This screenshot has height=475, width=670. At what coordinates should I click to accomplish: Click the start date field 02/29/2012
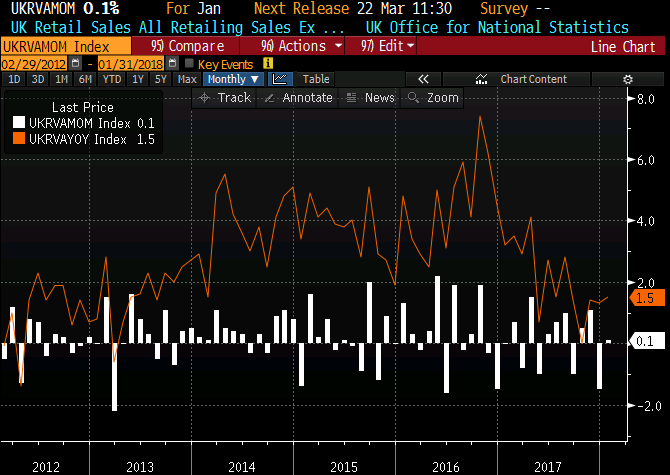[x=34, y=64]
